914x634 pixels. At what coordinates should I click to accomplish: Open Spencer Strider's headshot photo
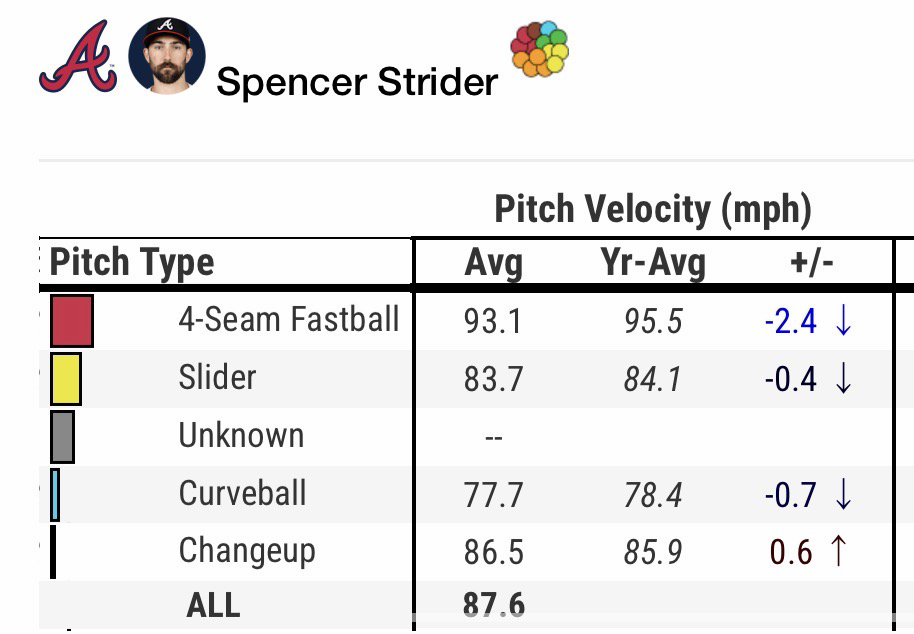pos(167,56)
